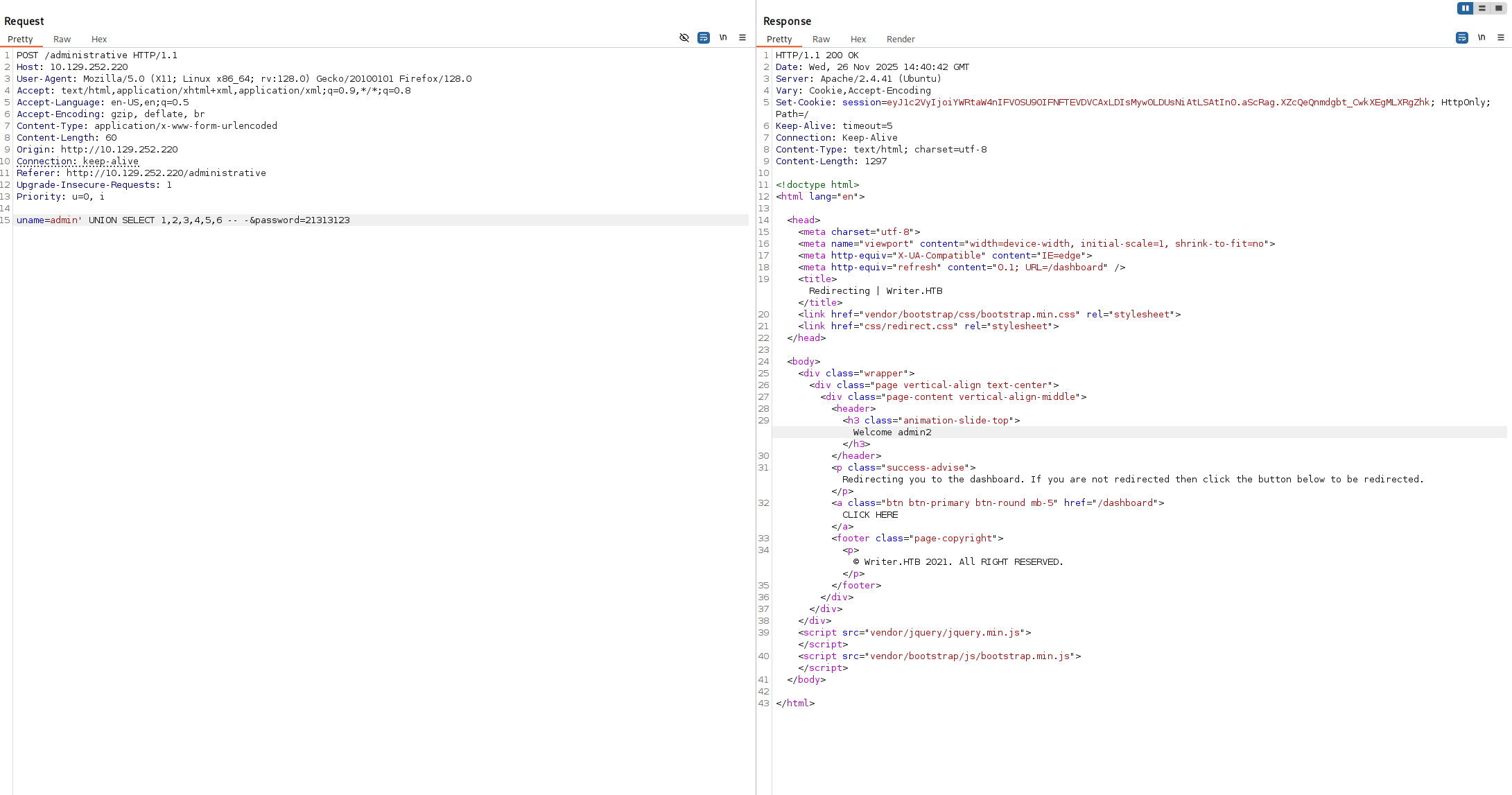Image resolution: width=1512 pixels, height=795 pixels.
Task: Switch Request view to Raw tab
Action: [x=62, y=40]
